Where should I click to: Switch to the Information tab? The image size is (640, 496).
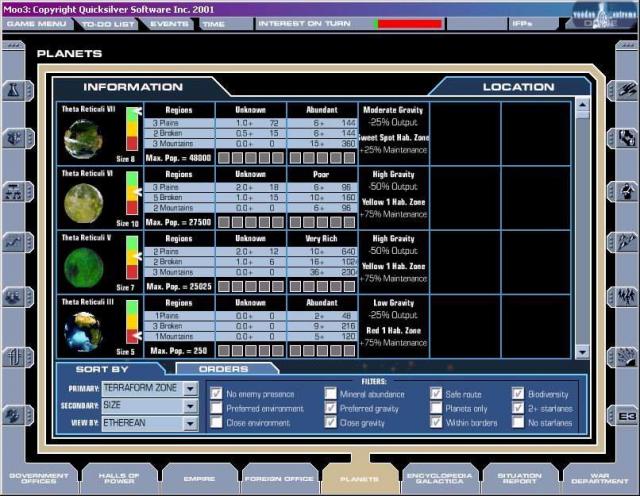133,87
